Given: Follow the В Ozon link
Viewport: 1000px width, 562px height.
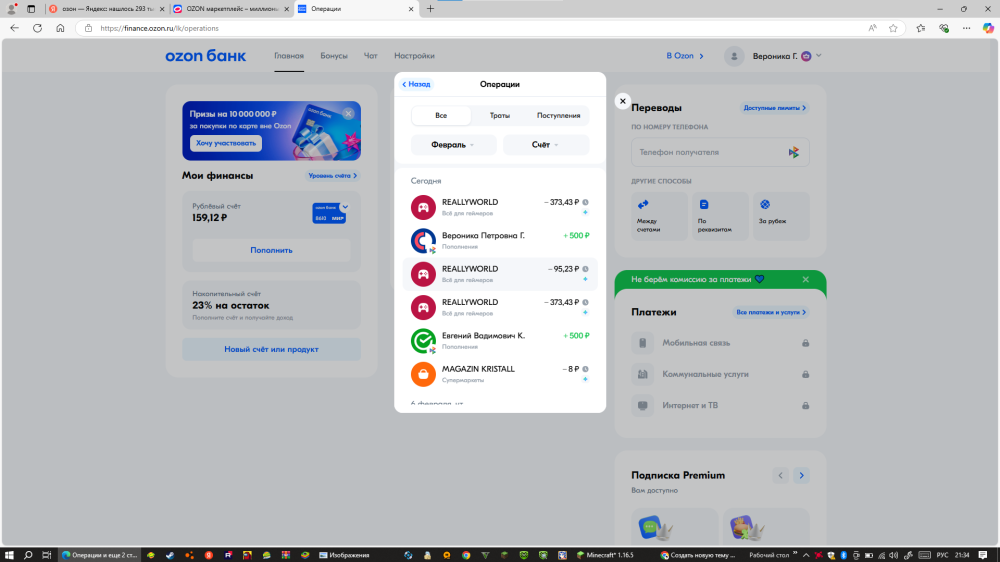Looking at the screenshot, I should 685,55.
